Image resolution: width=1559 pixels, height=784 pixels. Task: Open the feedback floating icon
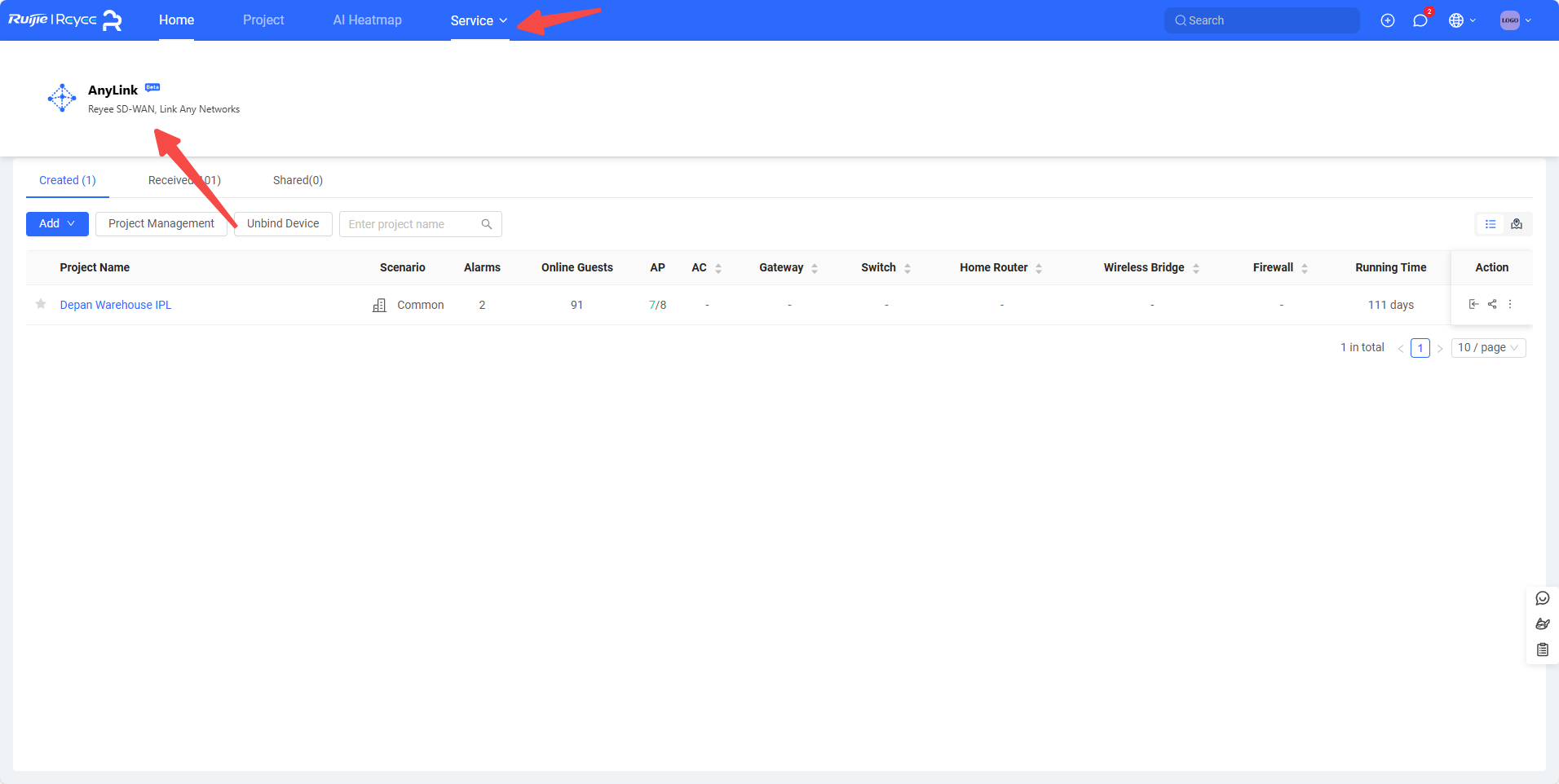1543,624
